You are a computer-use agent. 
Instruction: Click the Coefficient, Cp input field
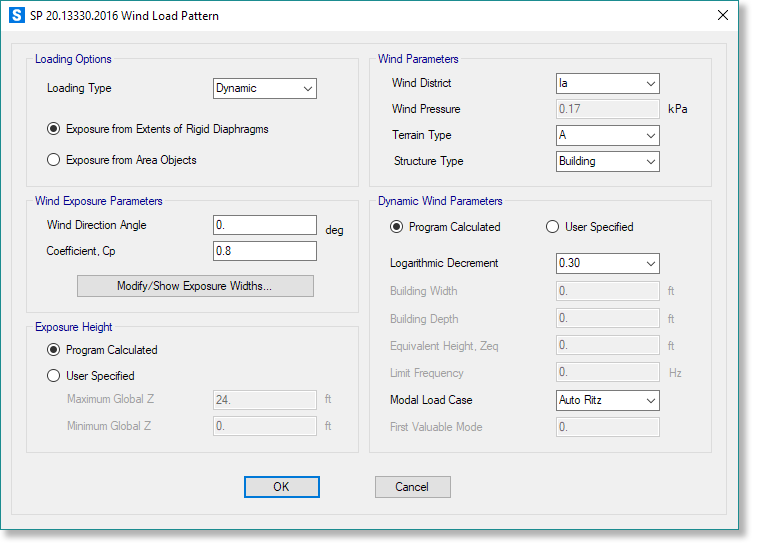click(265, 251)
